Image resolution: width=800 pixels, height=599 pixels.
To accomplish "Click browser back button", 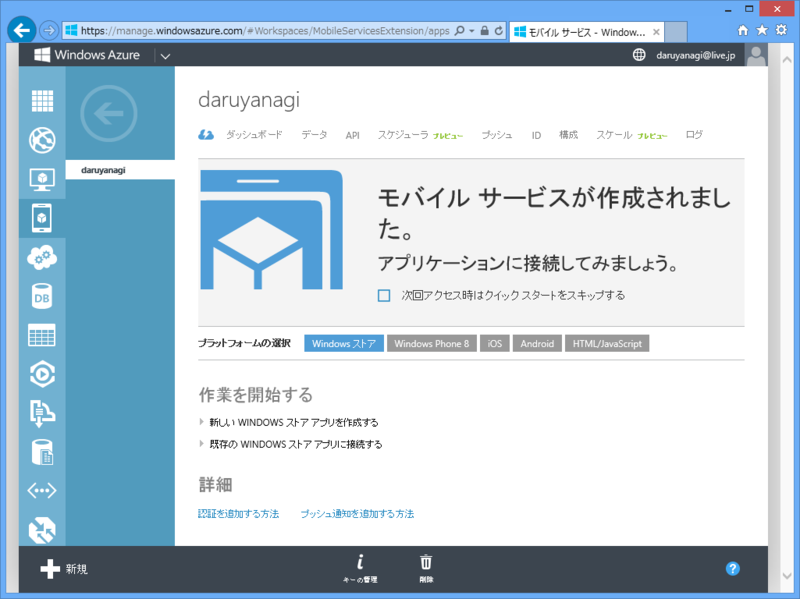I will (x=21, y=31).
